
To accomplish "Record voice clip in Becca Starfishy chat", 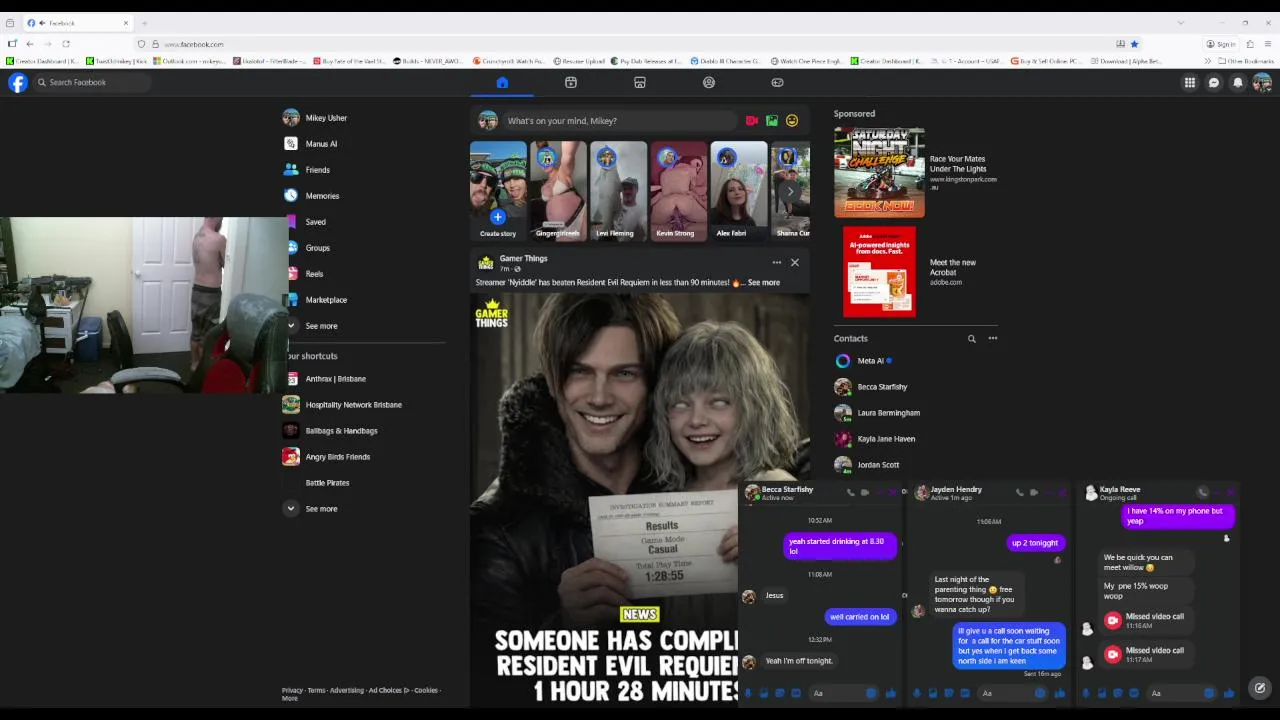I will (748, 693).
